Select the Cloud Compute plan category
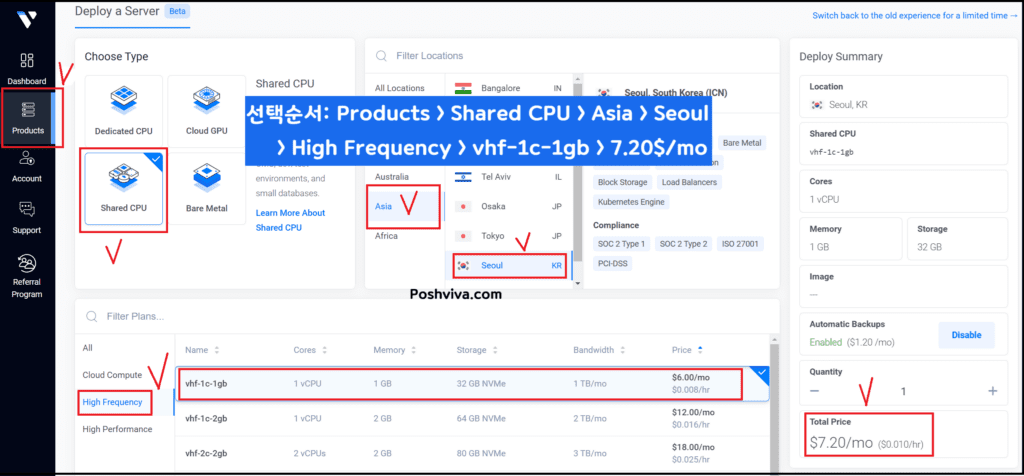The width and height of the screenshot is (1024, 476). (x=112, y=375)
